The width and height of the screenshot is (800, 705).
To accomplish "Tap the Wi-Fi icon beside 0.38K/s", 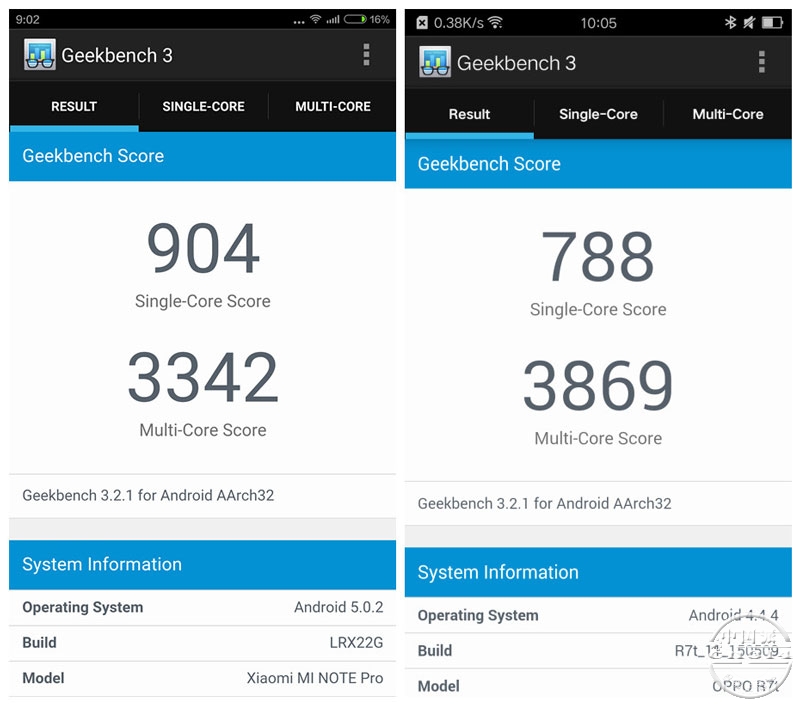I will [x=495, y=22].
